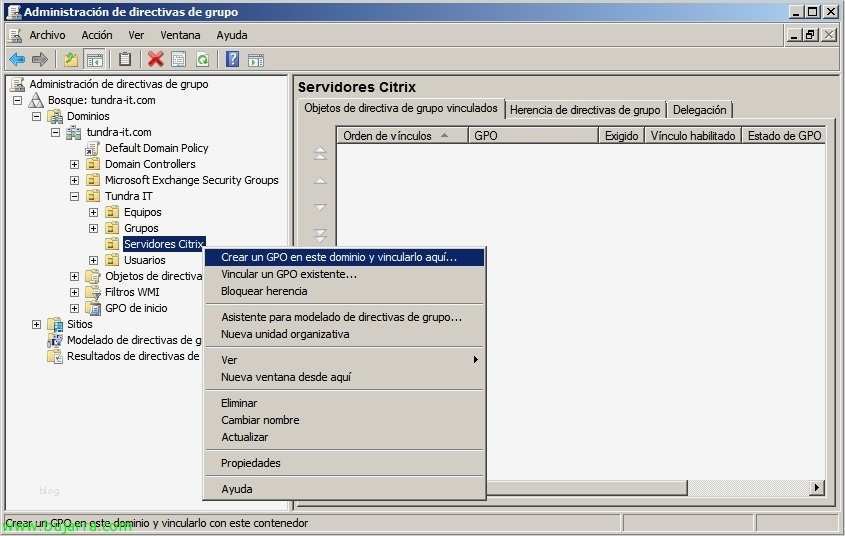Click 'Propiedades' in the context menu
This screenshot has width=845, height=536.
(344, 463)
